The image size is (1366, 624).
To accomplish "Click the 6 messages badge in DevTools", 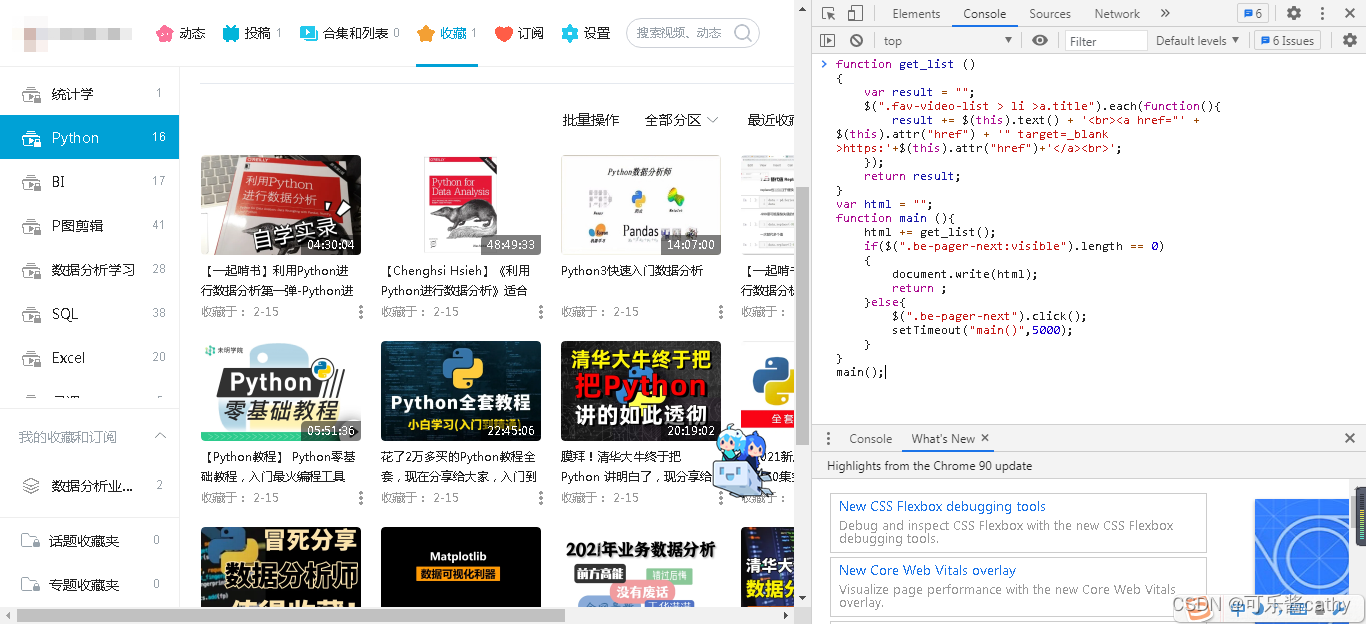I will click(x=1252, y=14).
